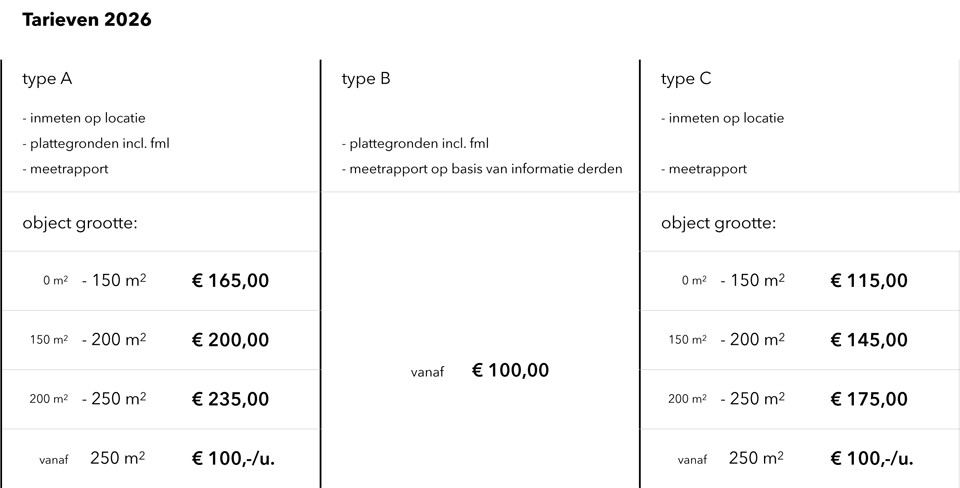Click the € 165,00 price in type A
The width and height of the screenshot is (960, 488).
click(230, 281)
